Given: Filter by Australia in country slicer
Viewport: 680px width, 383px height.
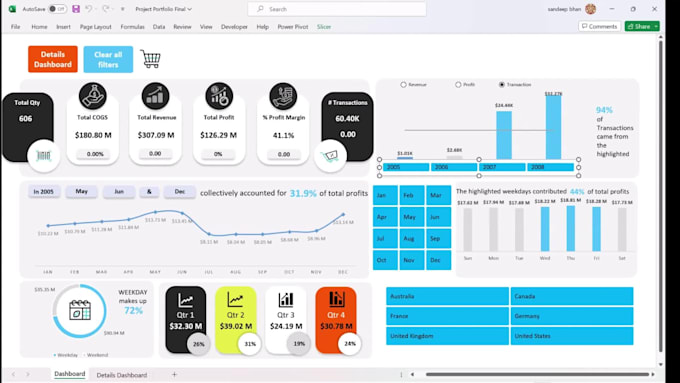Looking at the screenshot, I should 447,296.
